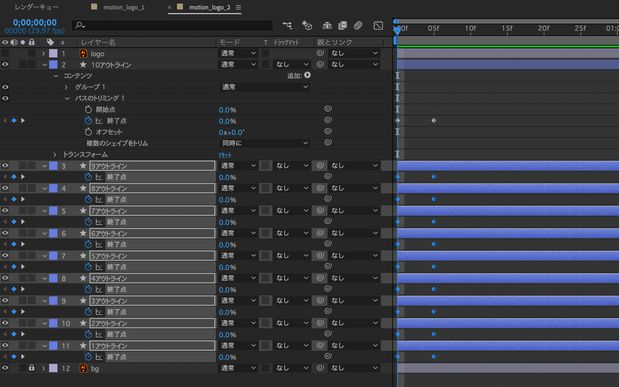Toggle shy layers hide icon

coord(327,25)
